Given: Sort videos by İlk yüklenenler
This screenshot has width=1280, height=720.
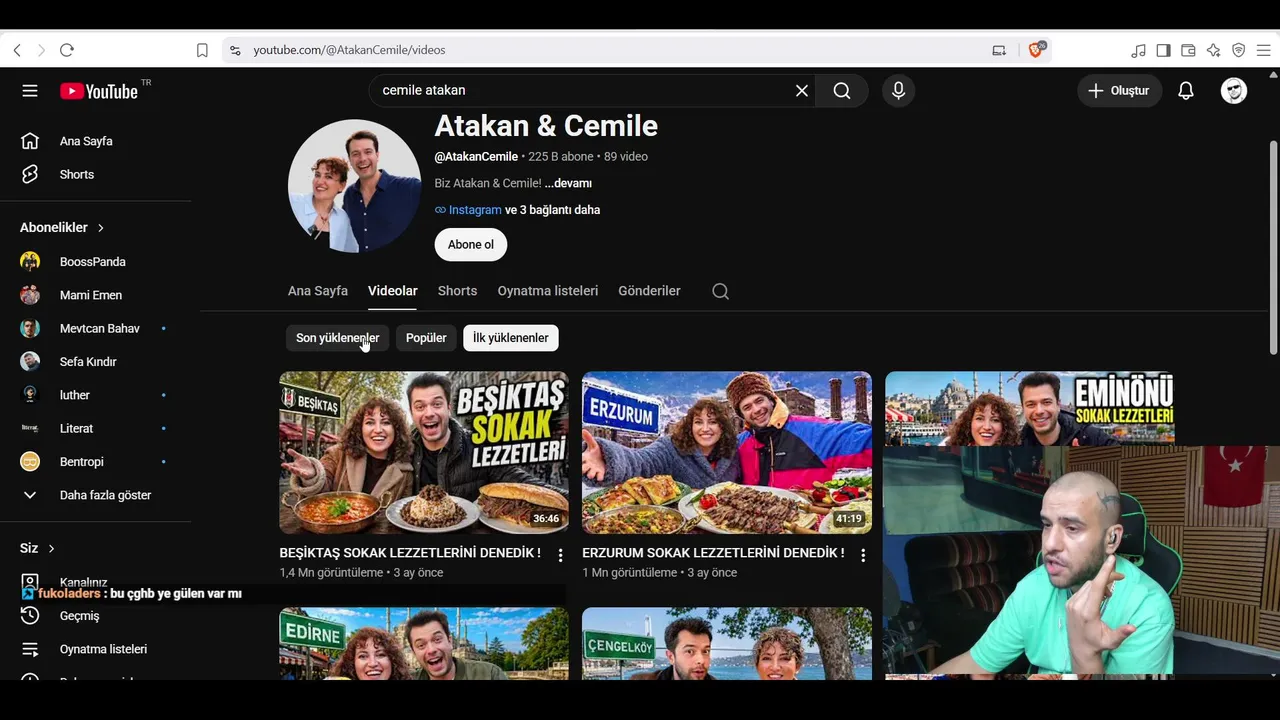Looking at the screenshot, I should [511, 338].
